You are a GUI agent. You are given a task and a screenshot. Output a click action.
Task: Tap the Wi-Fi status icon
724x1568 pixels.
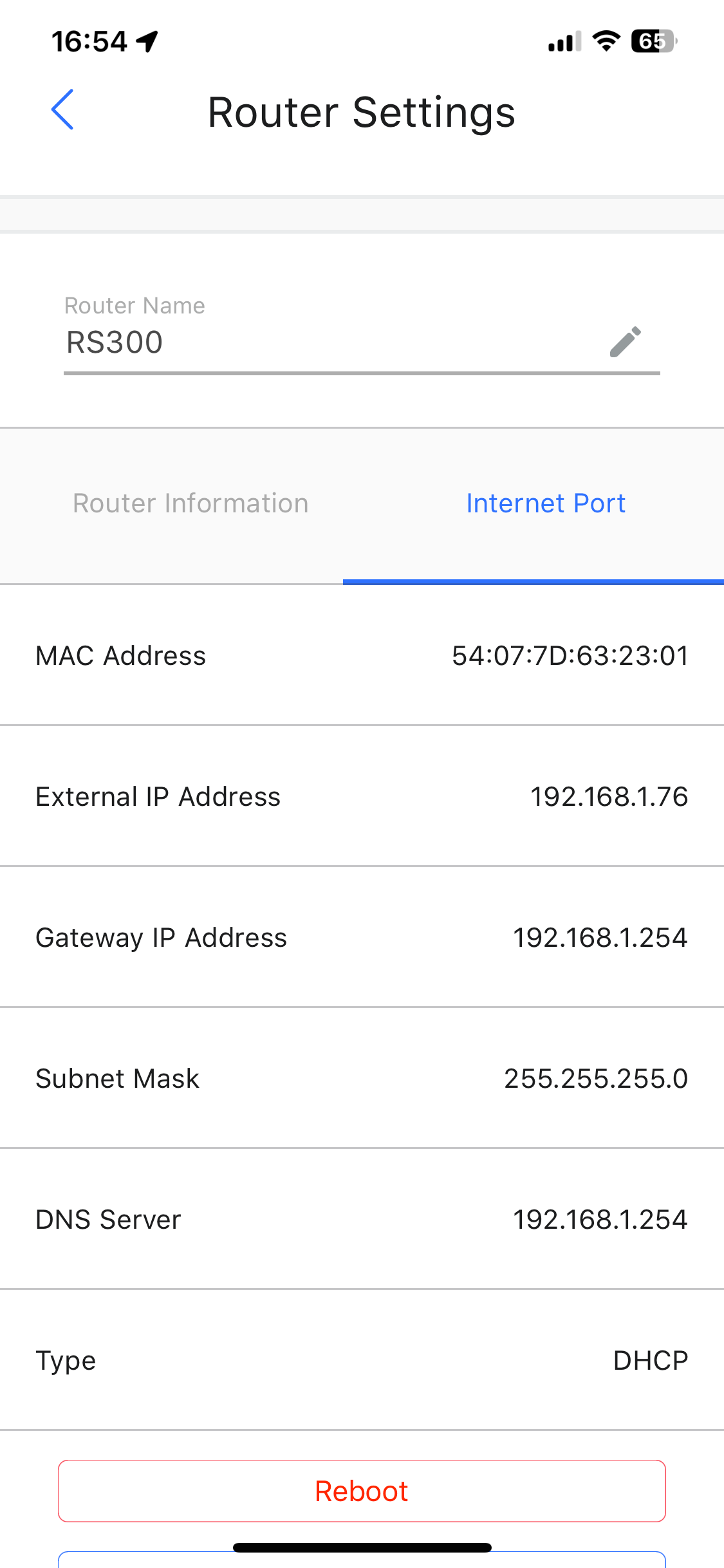(606, 41)
